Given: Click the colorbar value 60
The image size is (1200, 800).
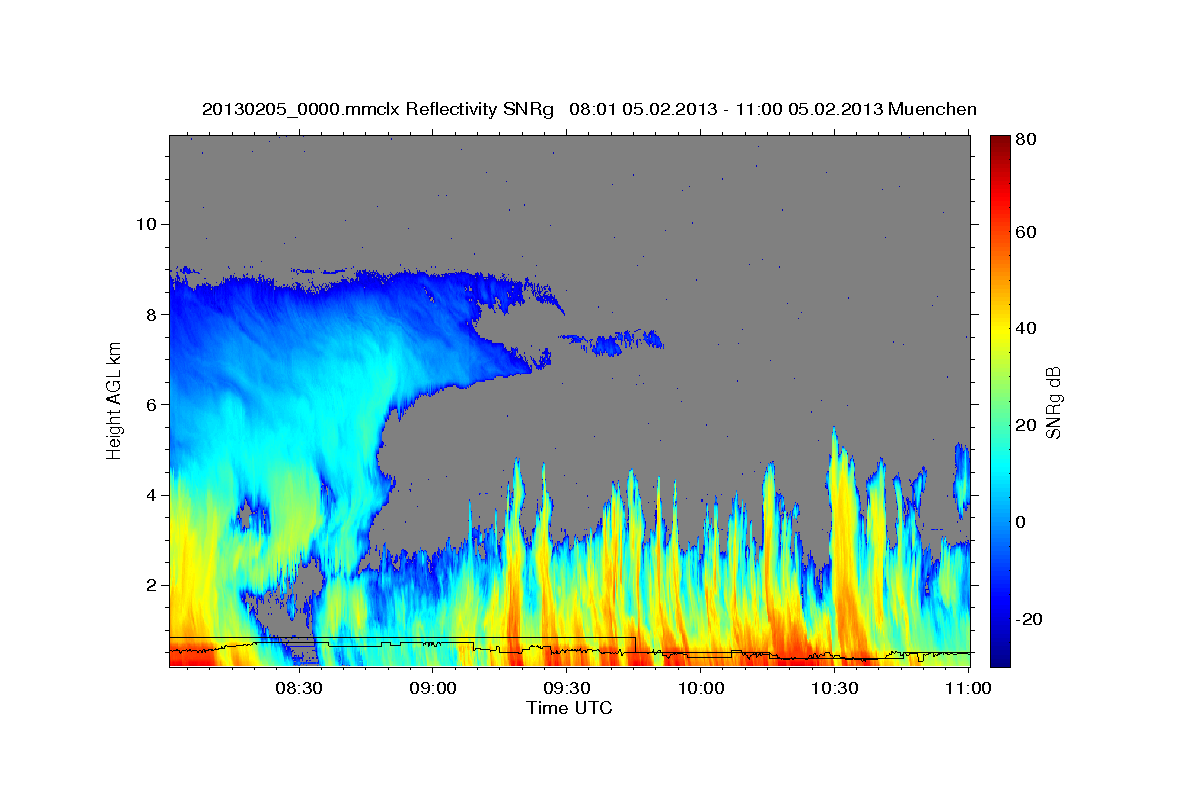Looking at the screenshot, I should (x=1028, y=232).
